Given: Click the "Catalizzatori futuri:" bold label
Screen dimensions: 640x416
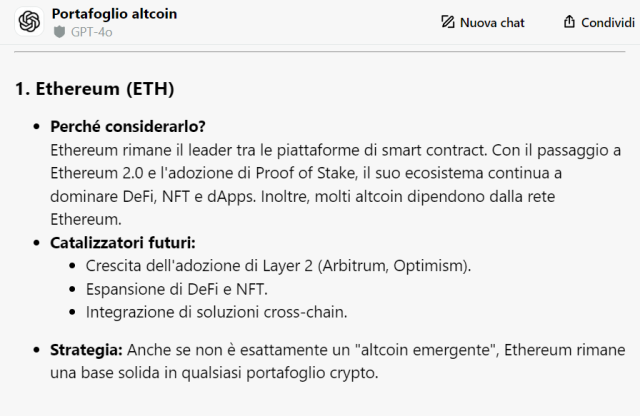Looking at the screenshot, I should 123,242.
